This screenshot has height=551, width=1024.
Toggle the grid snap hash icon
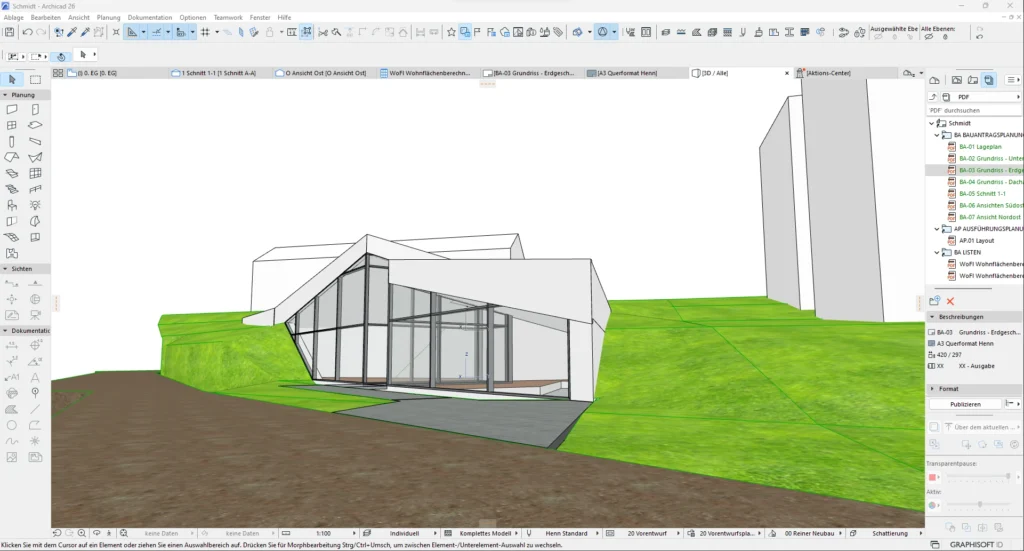(x=205, y=32)
